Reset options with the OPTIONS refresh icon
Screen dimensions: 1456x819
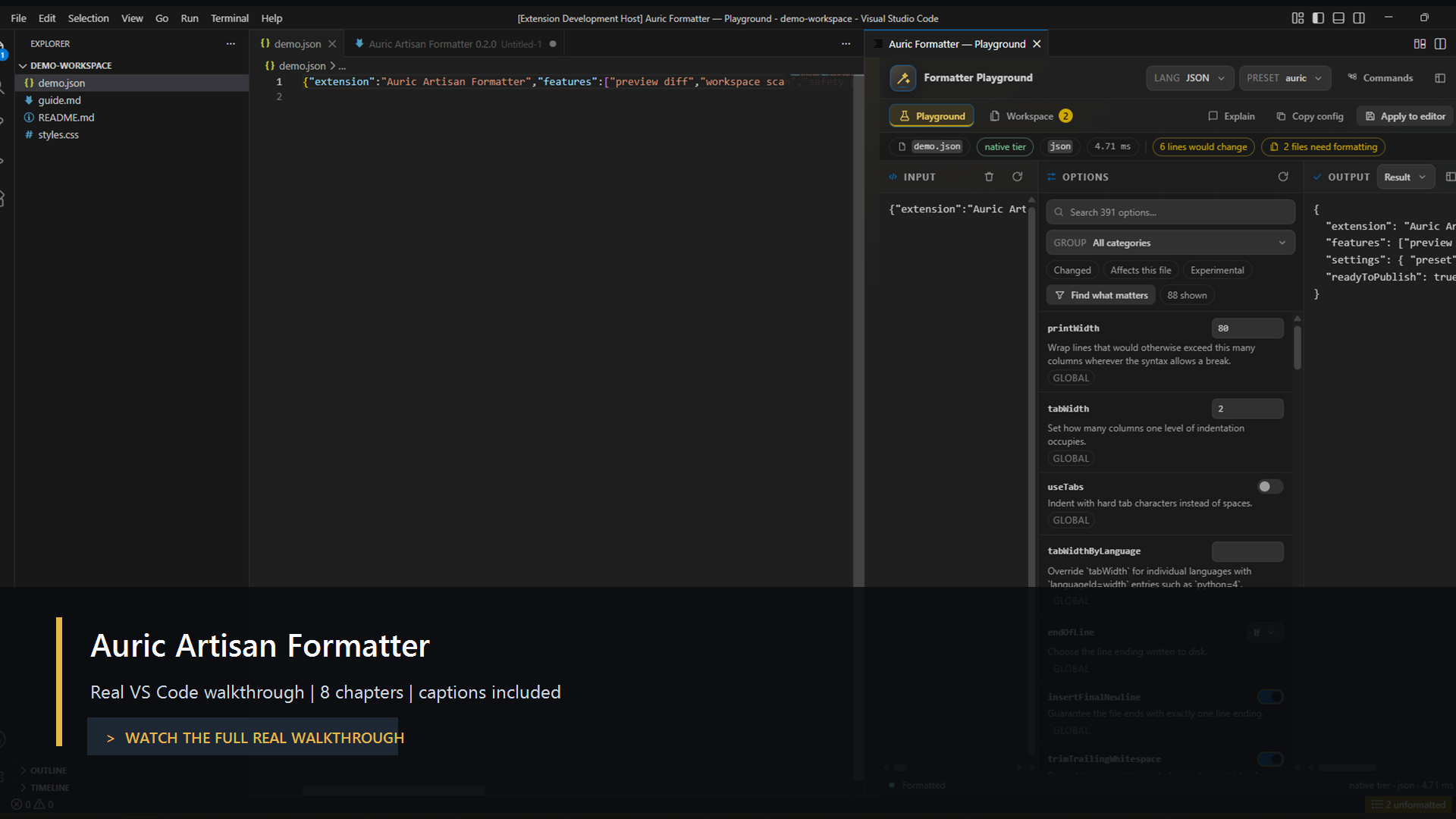1283,177
